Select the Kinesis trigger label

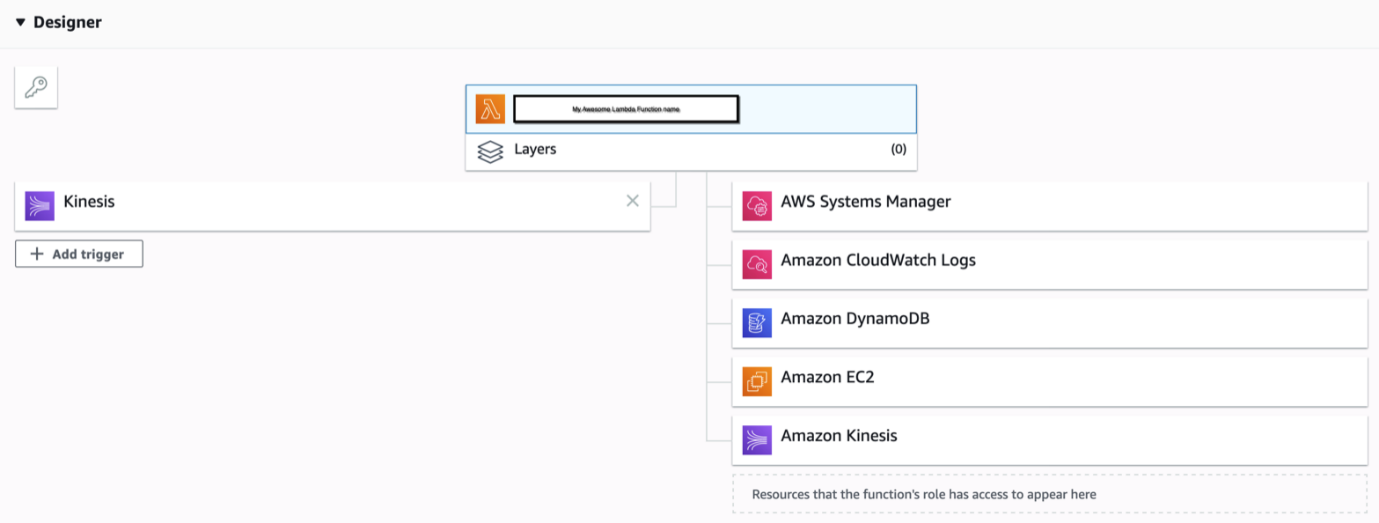pyautogui.click(x=89, y=202)
